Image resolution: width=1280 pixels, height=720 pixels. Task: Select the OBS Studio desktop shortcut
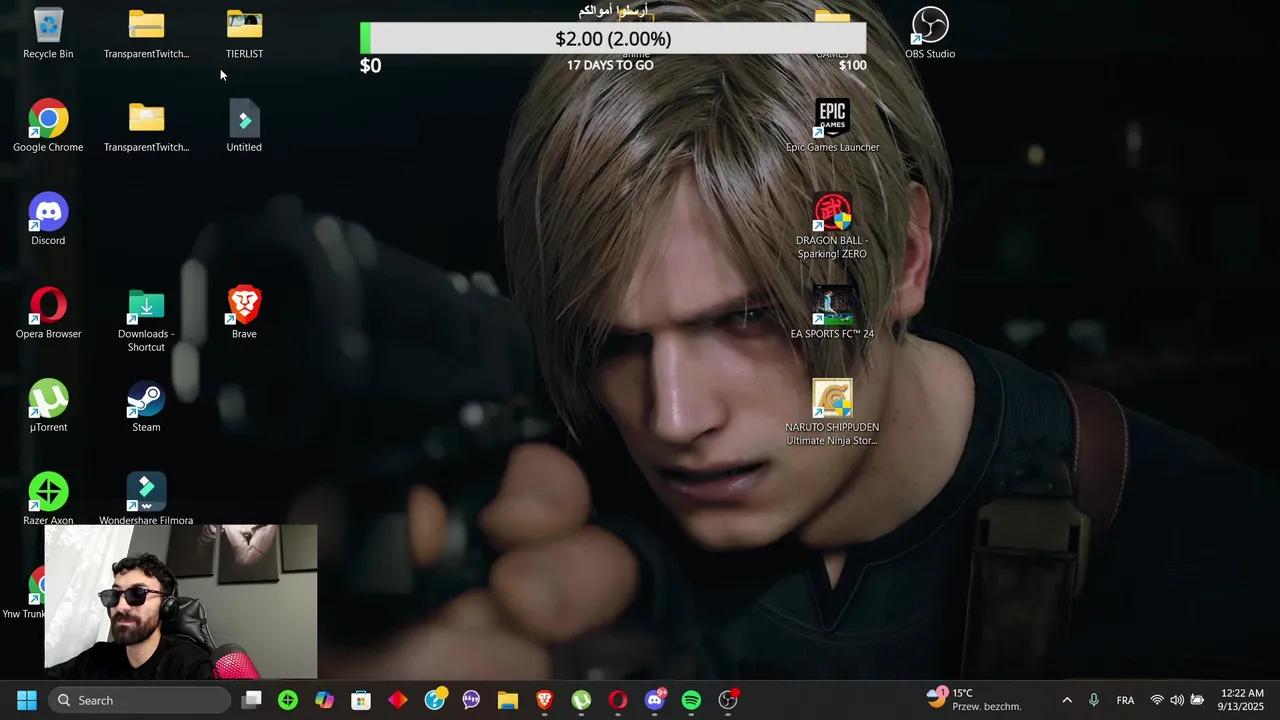[930, 33]
